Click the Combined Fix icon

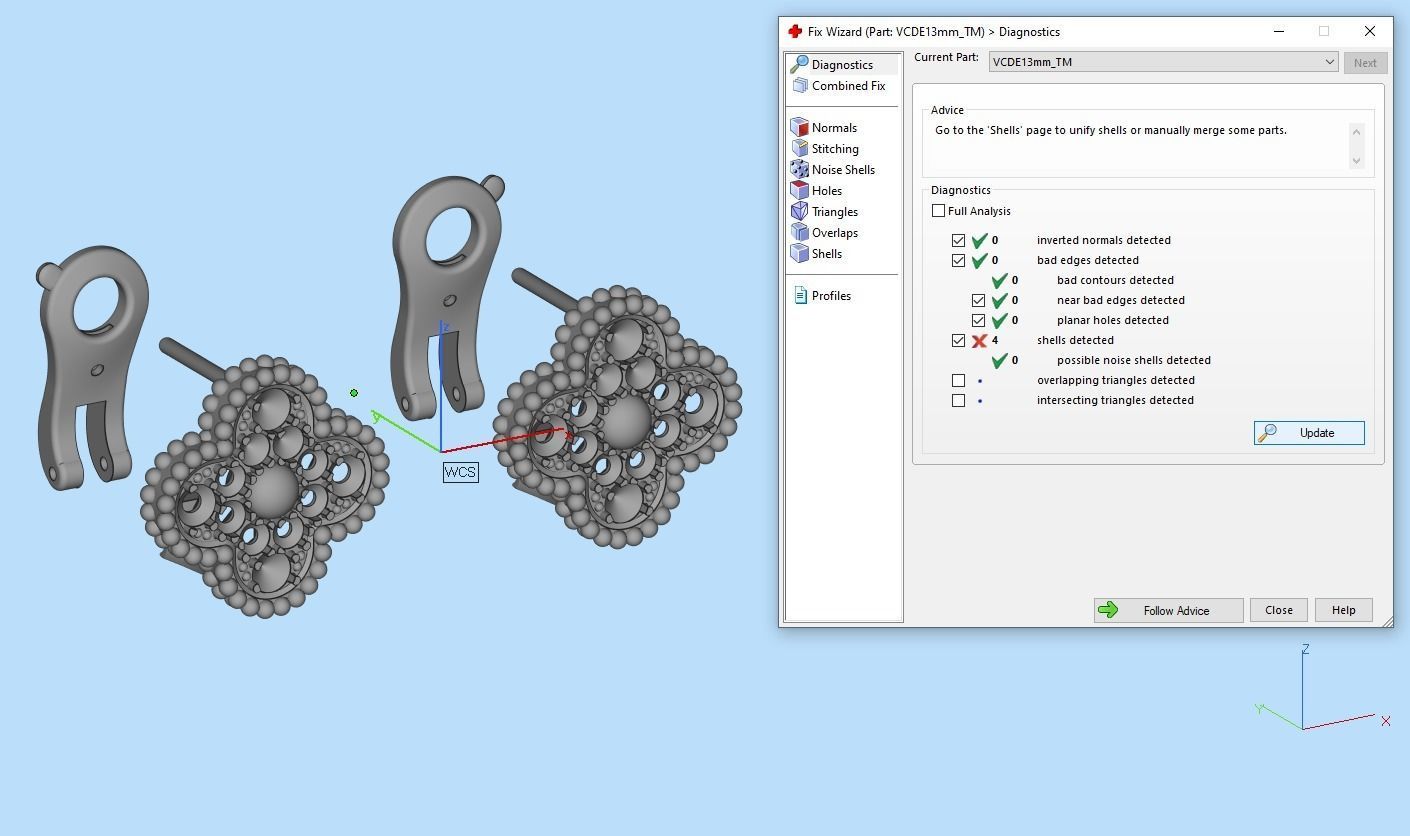[x=799, y=85]
